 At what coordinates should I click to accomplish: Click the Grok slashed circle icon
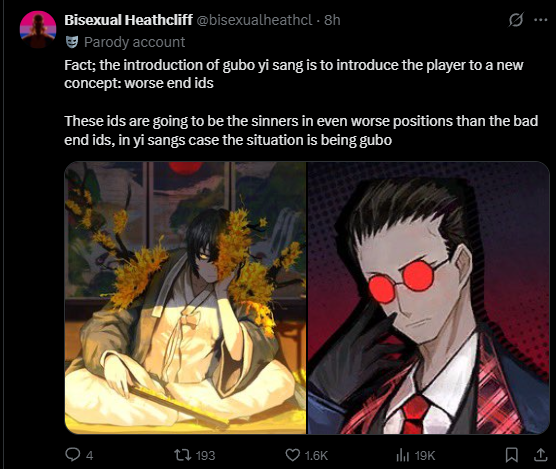[516, 20]
